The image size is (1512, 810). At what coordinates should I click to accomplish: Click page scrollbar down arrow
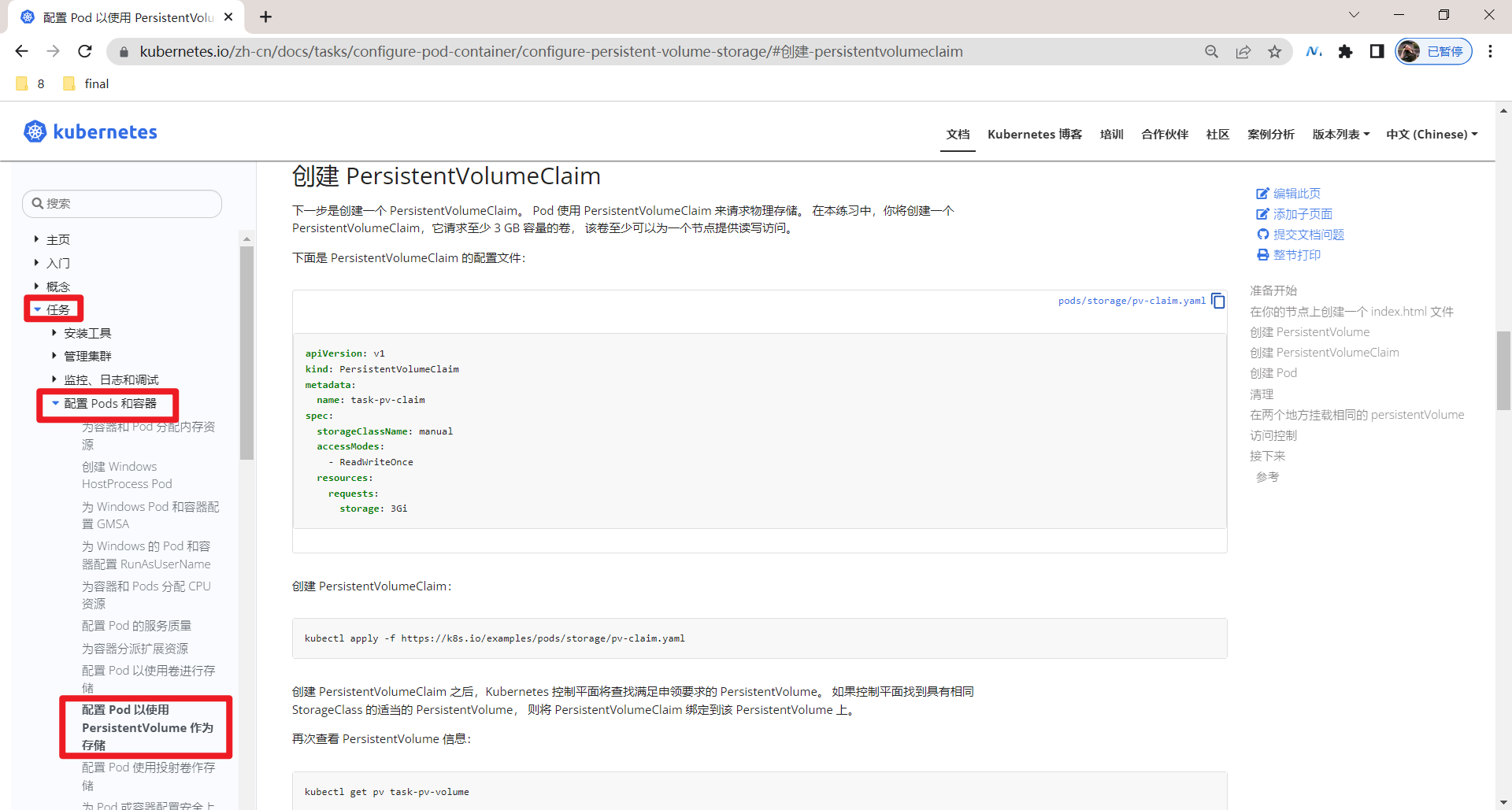[1503, 802]
